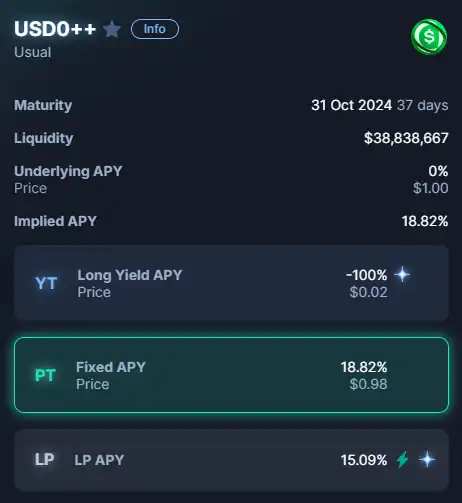
Task: Click the $38,838,667 liquidity value
Action: 406,138
